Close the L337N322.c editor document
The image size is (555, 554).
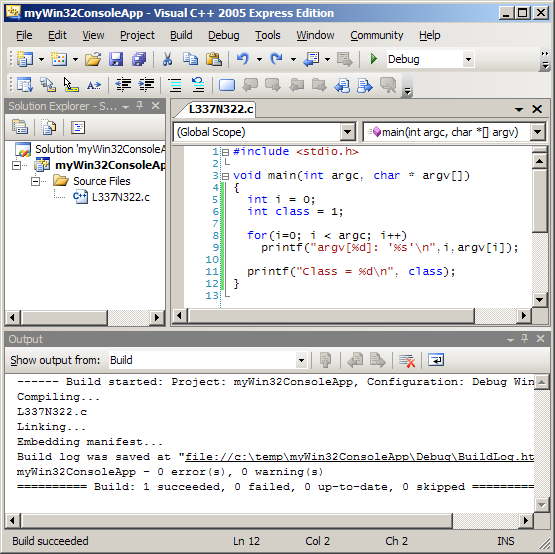pyautogui.click(x=537, y=109)
